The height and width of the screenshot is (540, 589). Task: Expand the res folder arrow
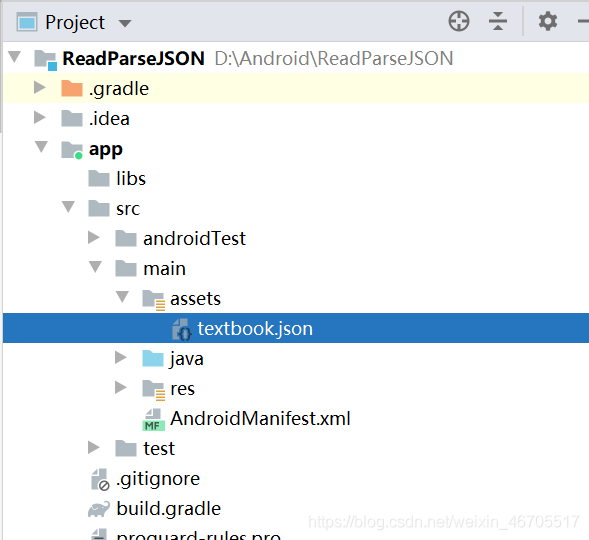pyautogui.click(x=121, y=388)
